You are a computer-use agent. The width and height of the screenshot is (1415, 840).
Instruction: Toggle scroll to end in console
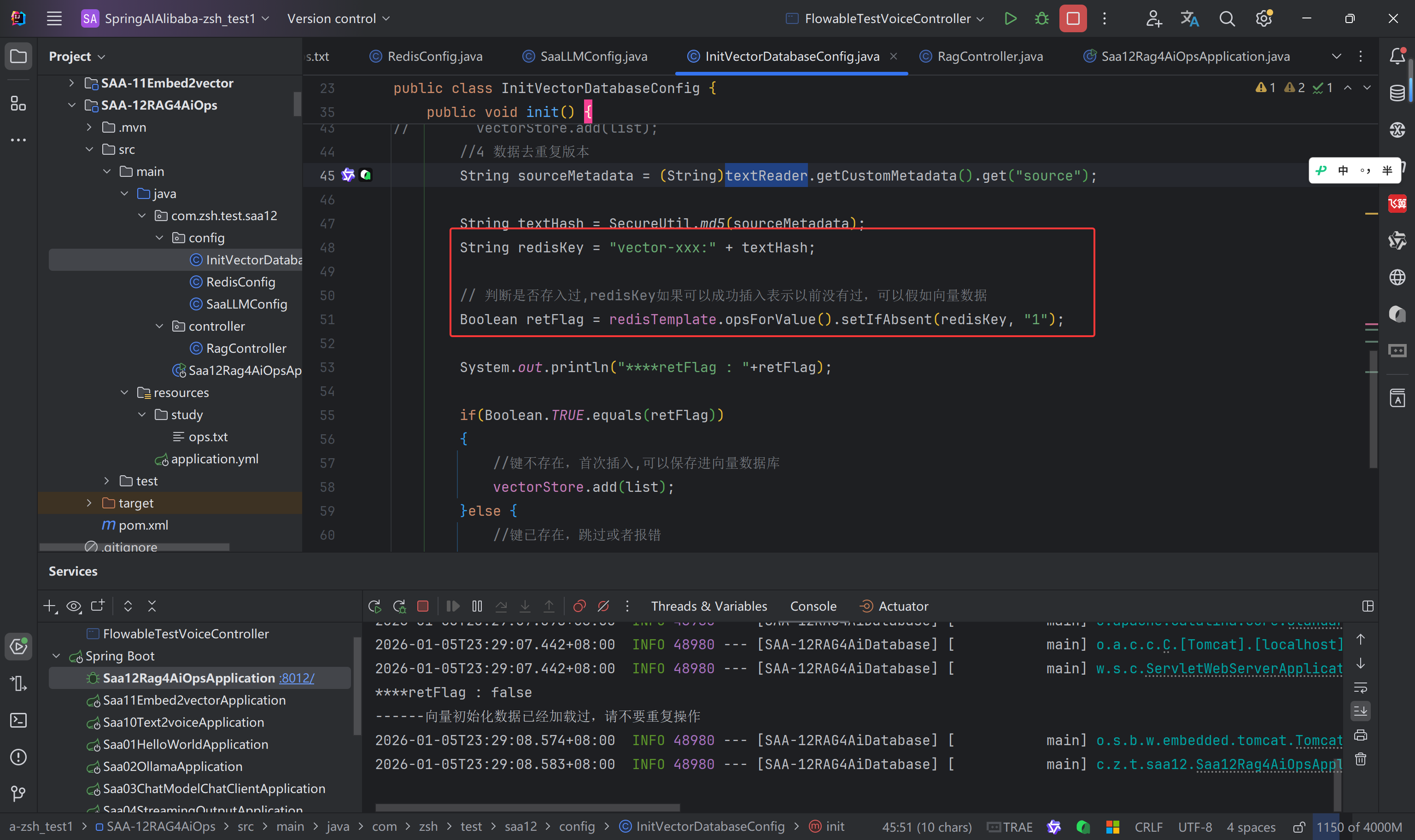point(1361,711)
